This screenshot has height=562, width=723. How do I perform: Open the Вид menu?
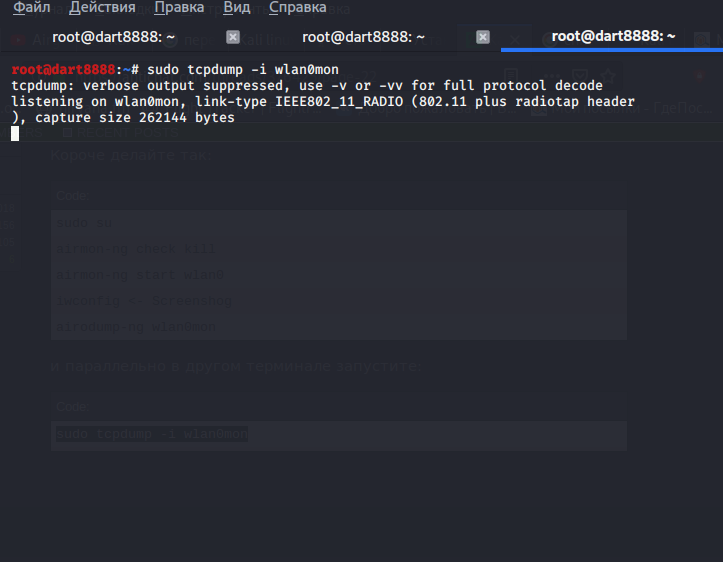click(x=237, y=8)
